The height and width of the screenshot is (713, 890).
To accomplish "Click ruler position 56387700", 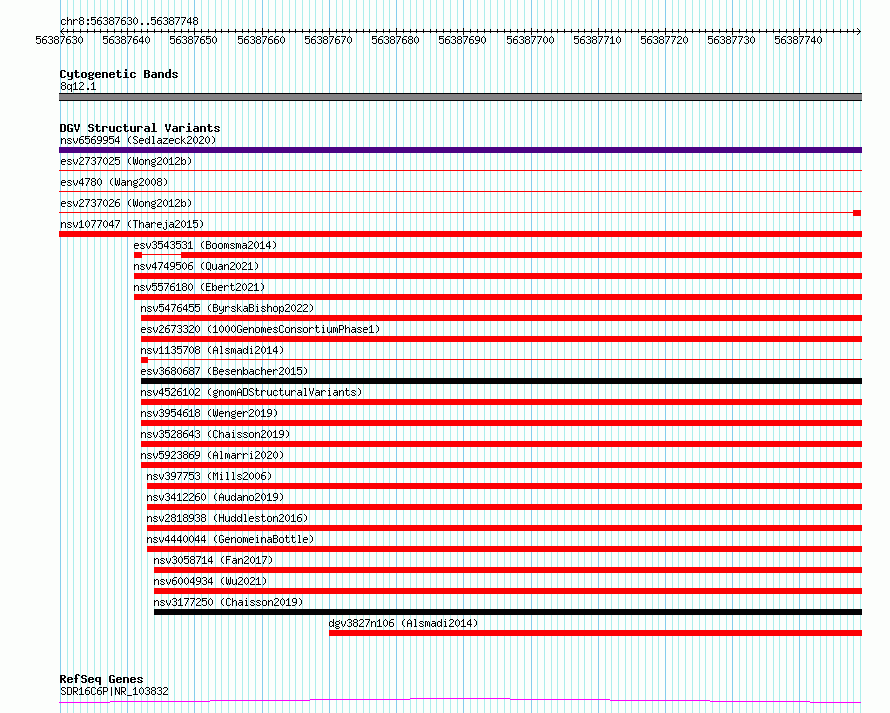I will click(x=530, y=40).
